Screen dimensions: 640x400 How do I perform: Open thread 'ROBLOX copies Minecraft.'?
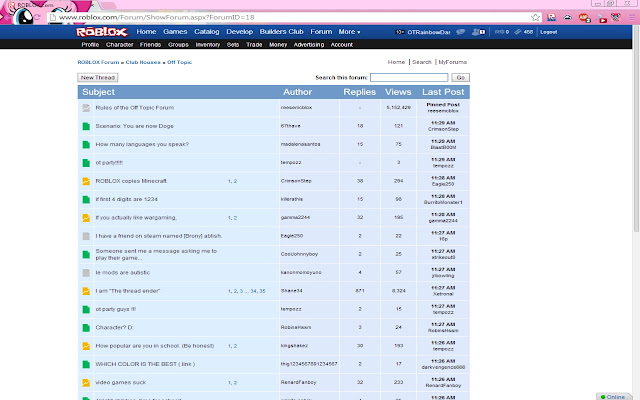131,181
